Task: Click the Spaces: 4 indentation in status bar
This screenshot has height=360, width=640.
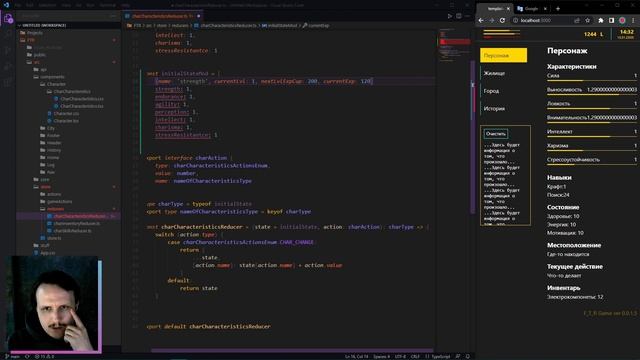Action: [381, 356]
